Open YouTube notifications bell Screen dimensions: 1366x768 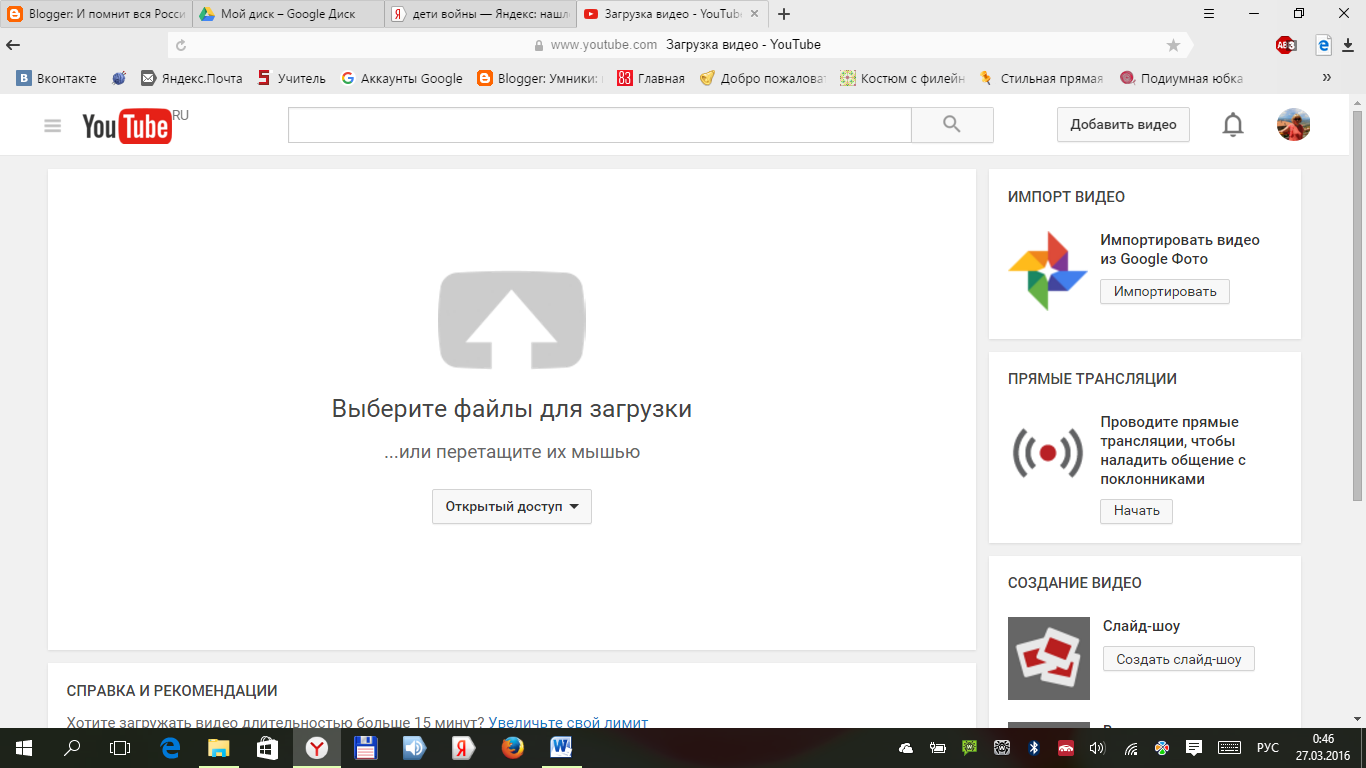coord(1234,125)
